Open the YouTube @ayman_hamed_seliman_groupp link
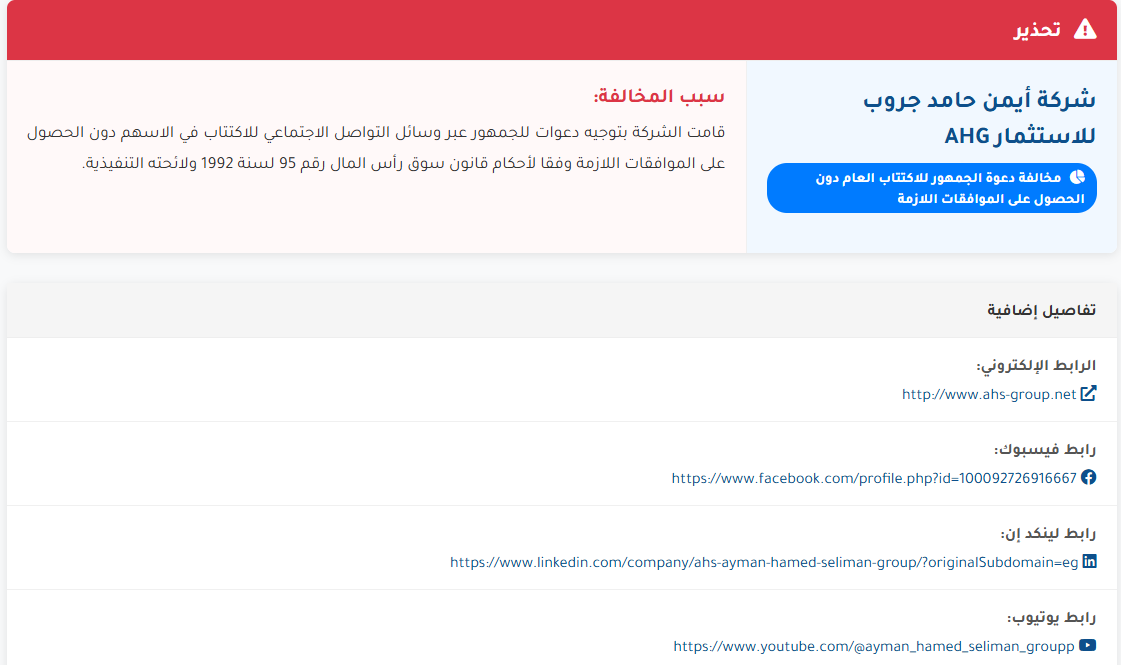The height and width of the screenshot is (665, 1121). pyautogui.click(x=874, y=646)
